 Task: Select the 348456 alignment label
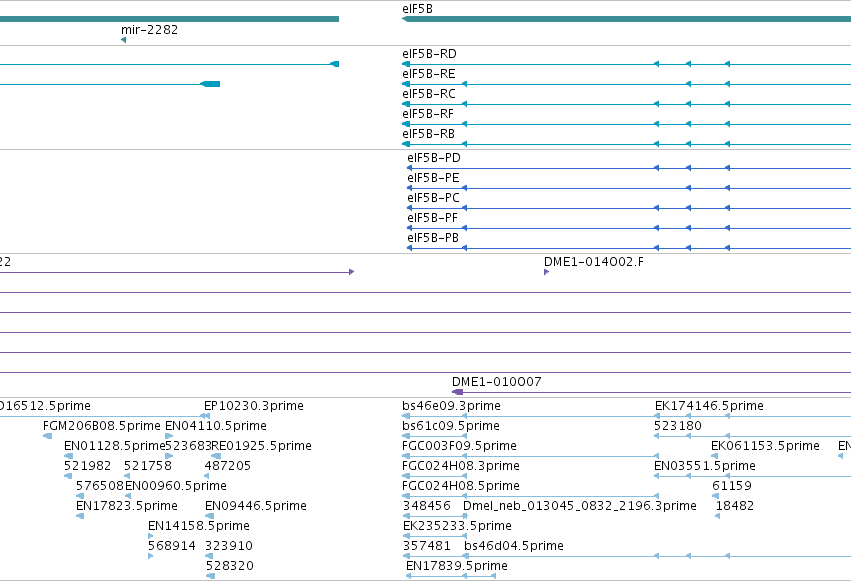point(427,506)
